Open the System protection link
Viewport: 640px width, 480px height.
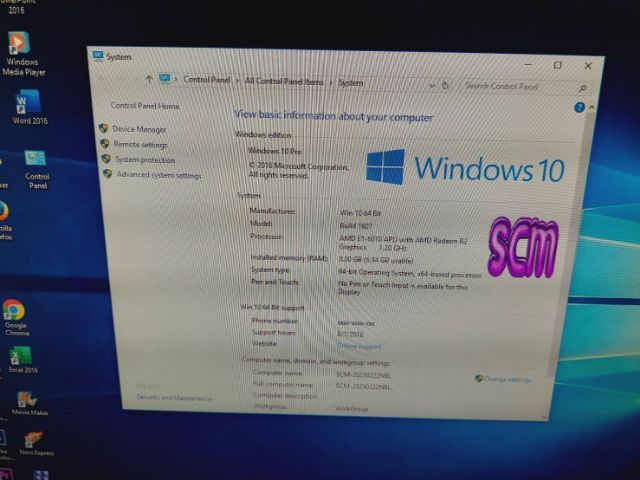[145, 160]
